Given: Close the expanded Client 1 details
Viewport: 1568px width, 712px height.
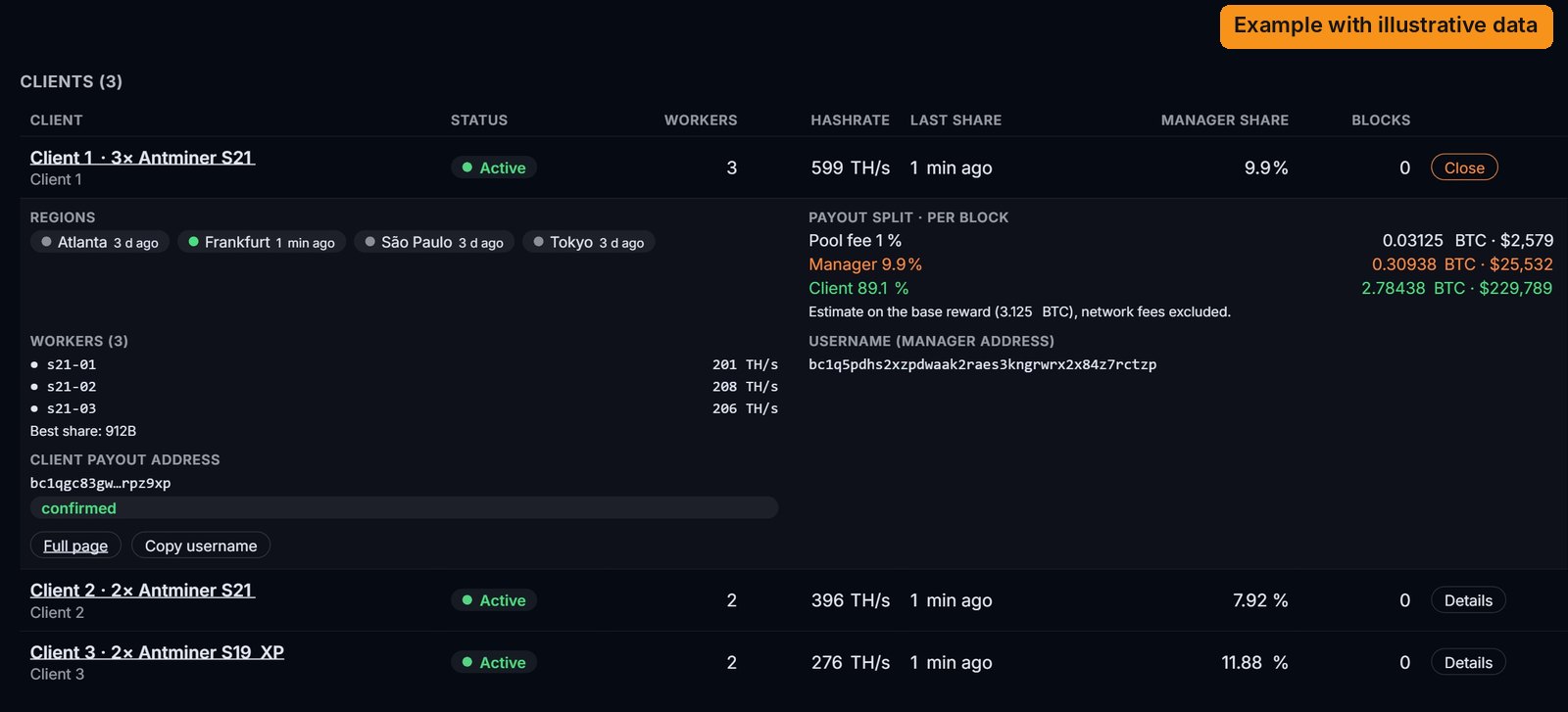Looking at the screenshot, I should pos(1464,167).
